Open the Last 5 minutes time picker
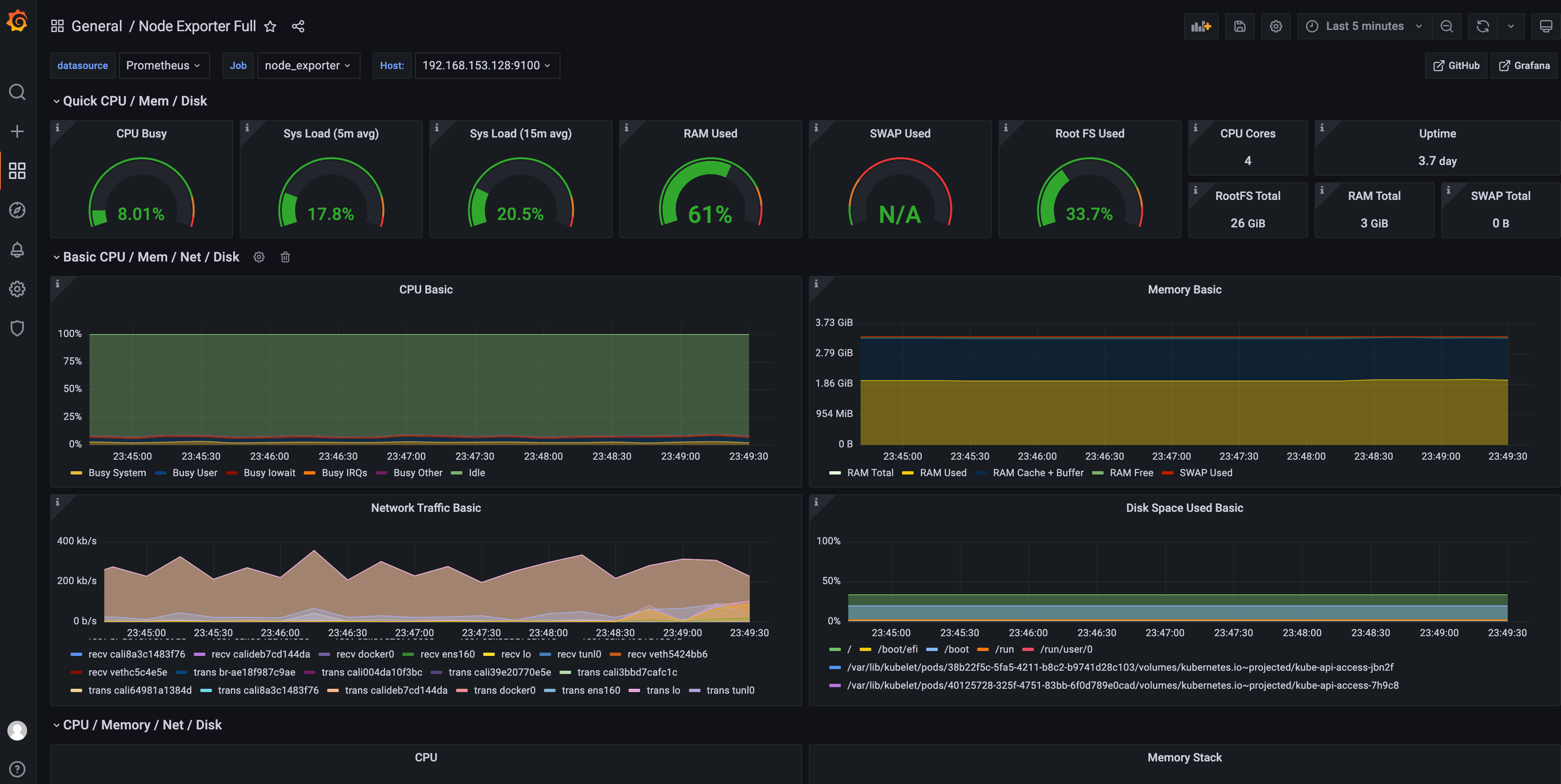This screenshot has width=1561, height=784. [1364, 26]
